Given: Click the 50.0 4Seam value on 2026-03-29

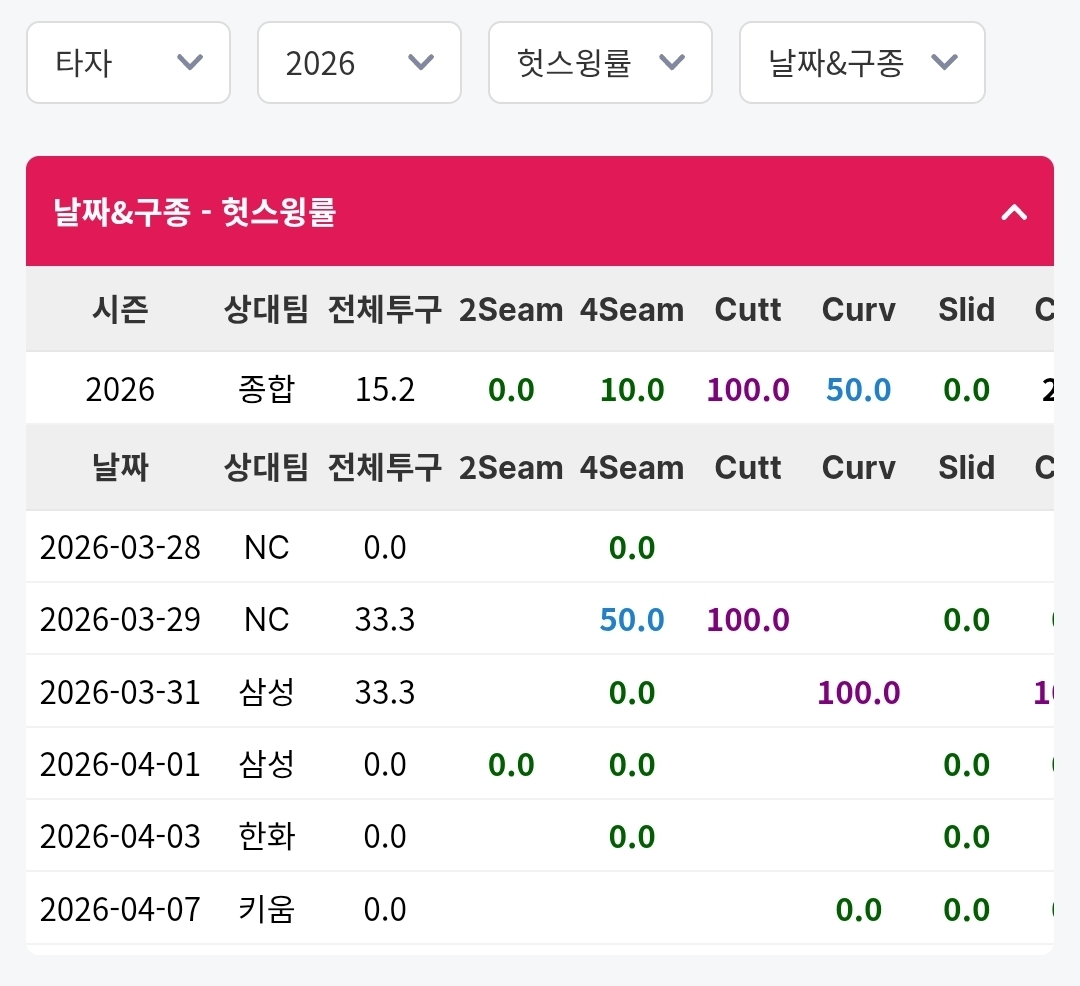Looking at the screenshot, I should click(632, 620).
